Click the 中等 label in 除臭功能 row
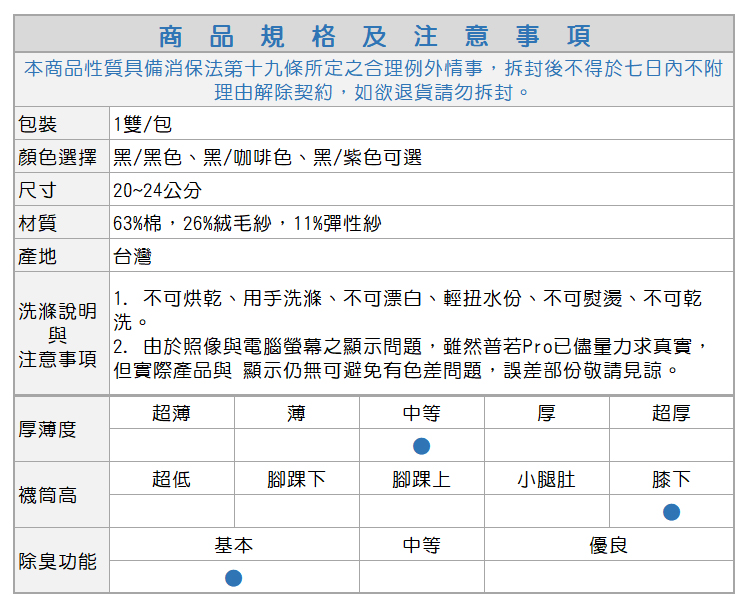 pos(421,545)
